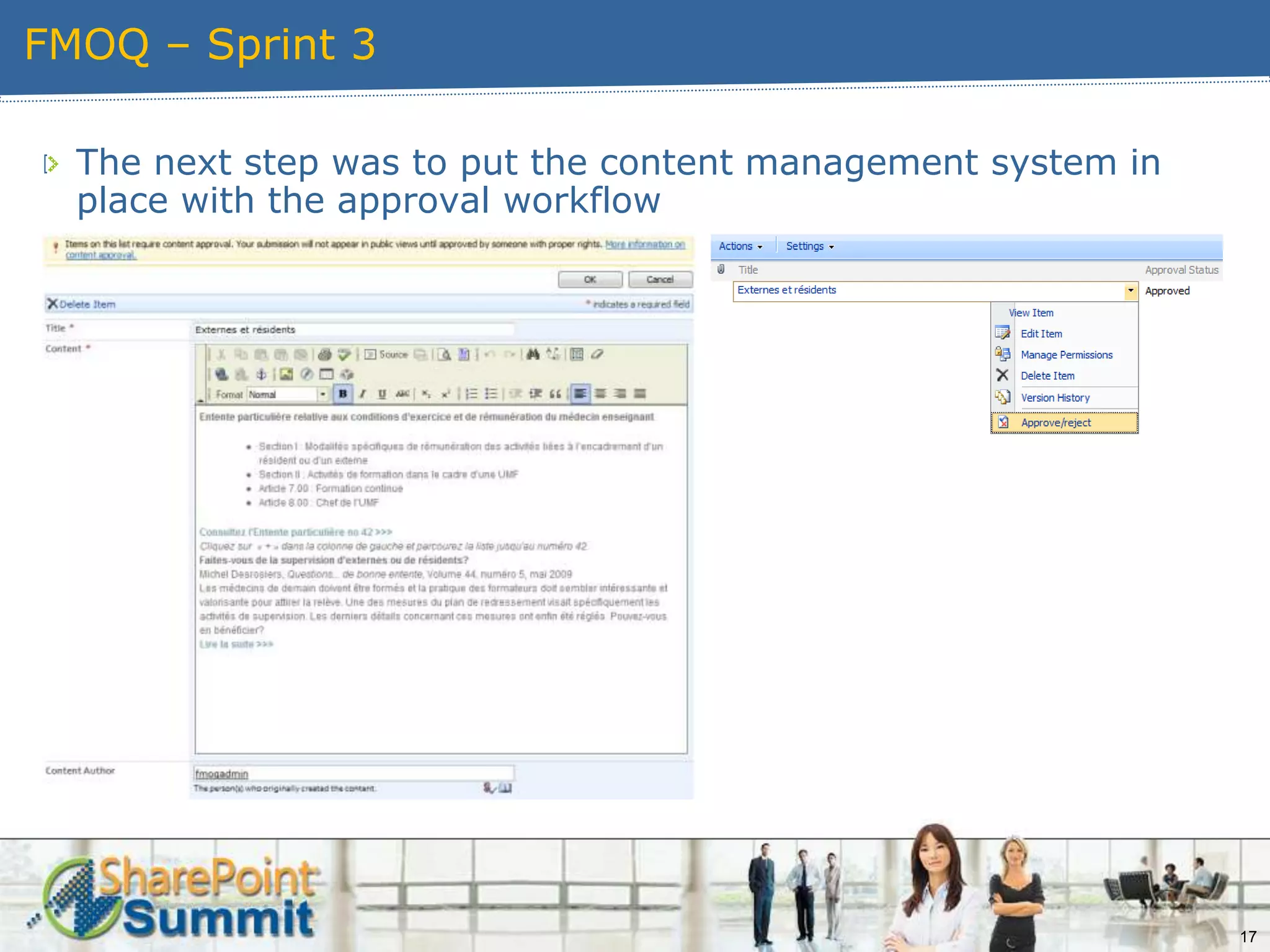Click Paste as plain text icon
Viewport: 1270px width, 952px height.
(x=281, y=355)
